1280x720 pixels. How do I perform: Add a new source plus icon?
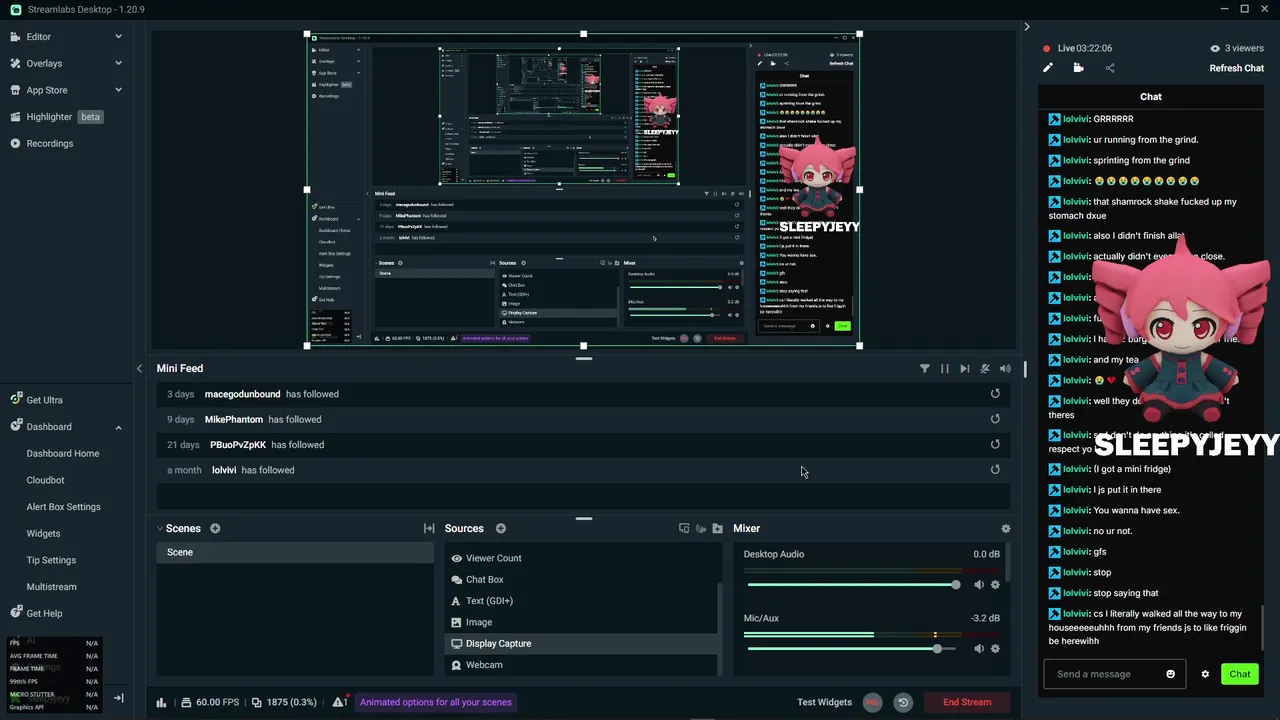pos(501,529)
